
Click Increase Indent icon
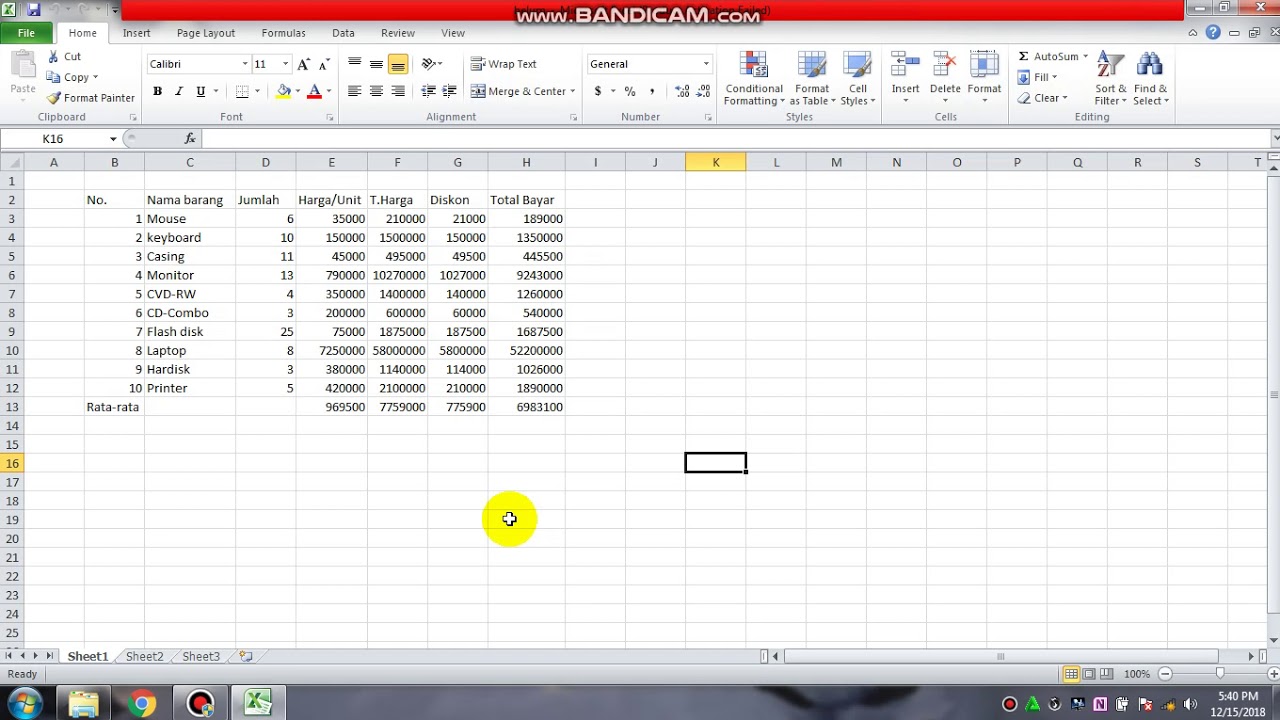tap(450, 91)
